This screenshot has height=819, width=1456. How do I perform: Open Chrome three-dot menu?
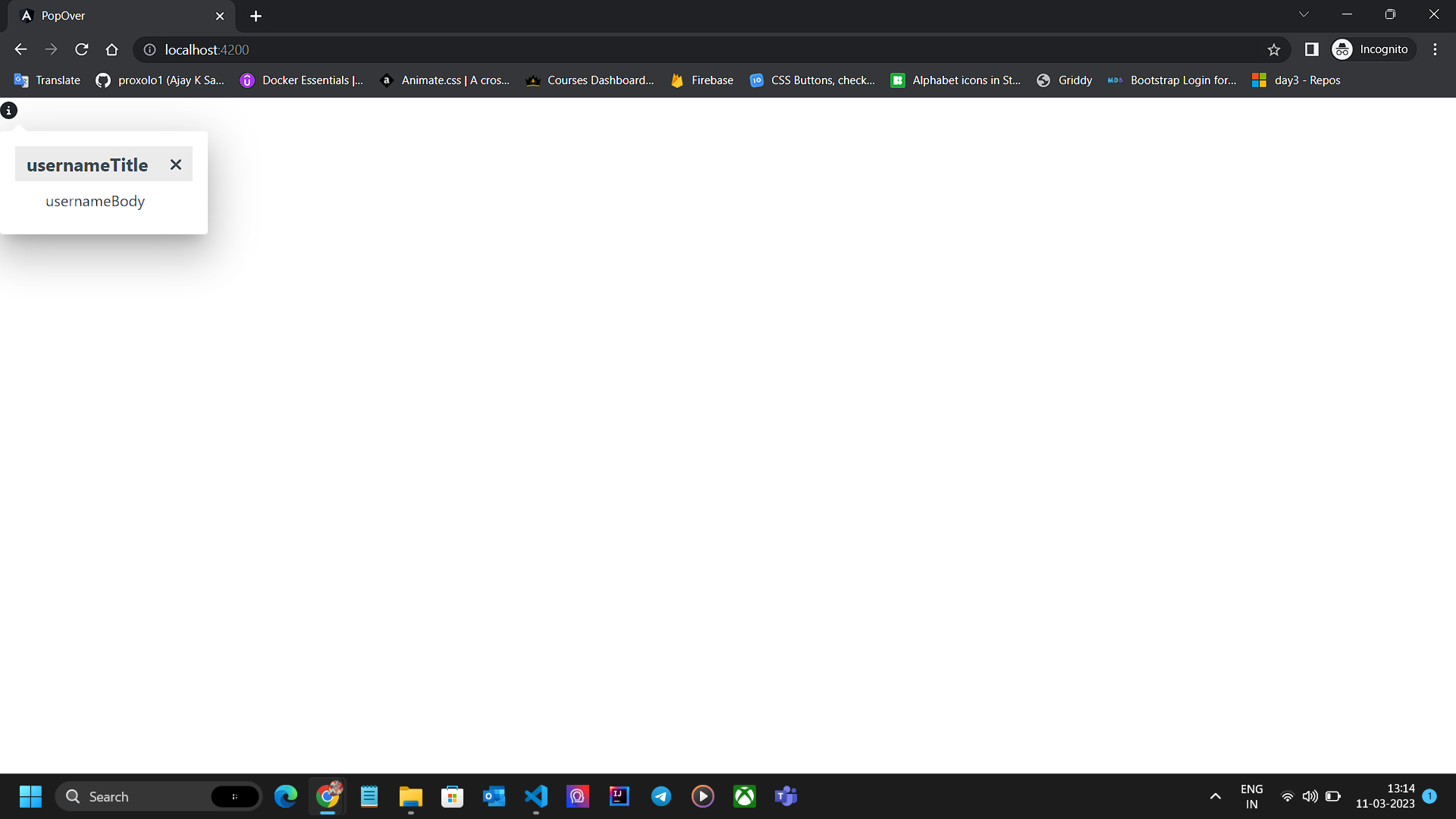(x=1435, y=49)
